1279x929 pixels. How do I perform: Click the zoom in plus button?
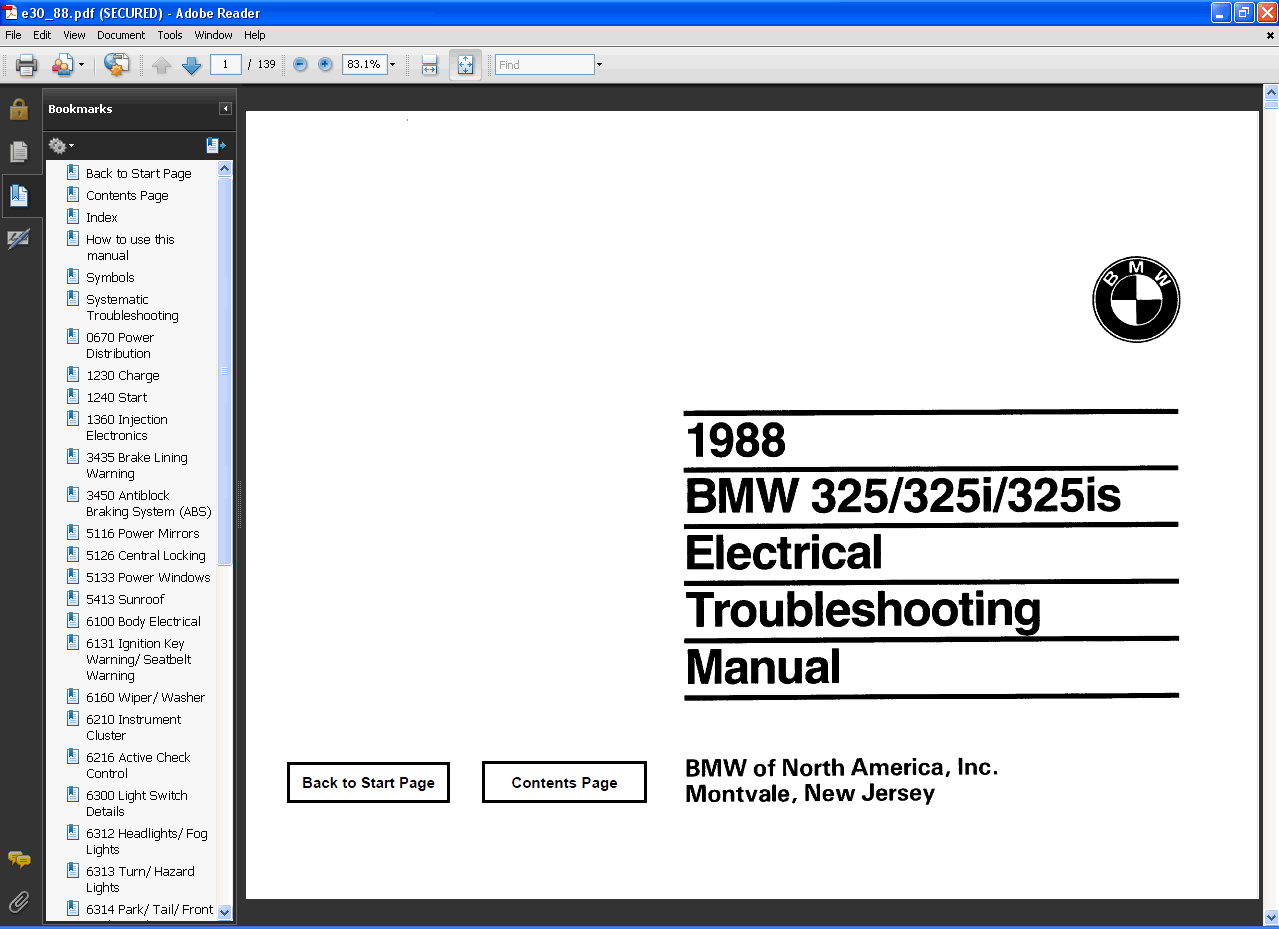pyautogui.click(x=325, y=65)
